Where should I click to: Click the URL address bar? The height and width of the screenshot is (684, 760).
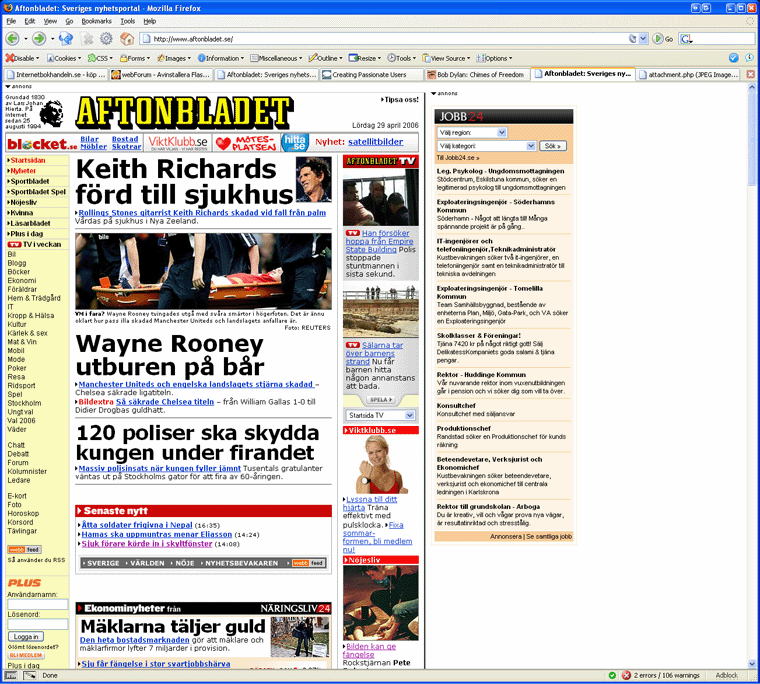coord(388,39)
